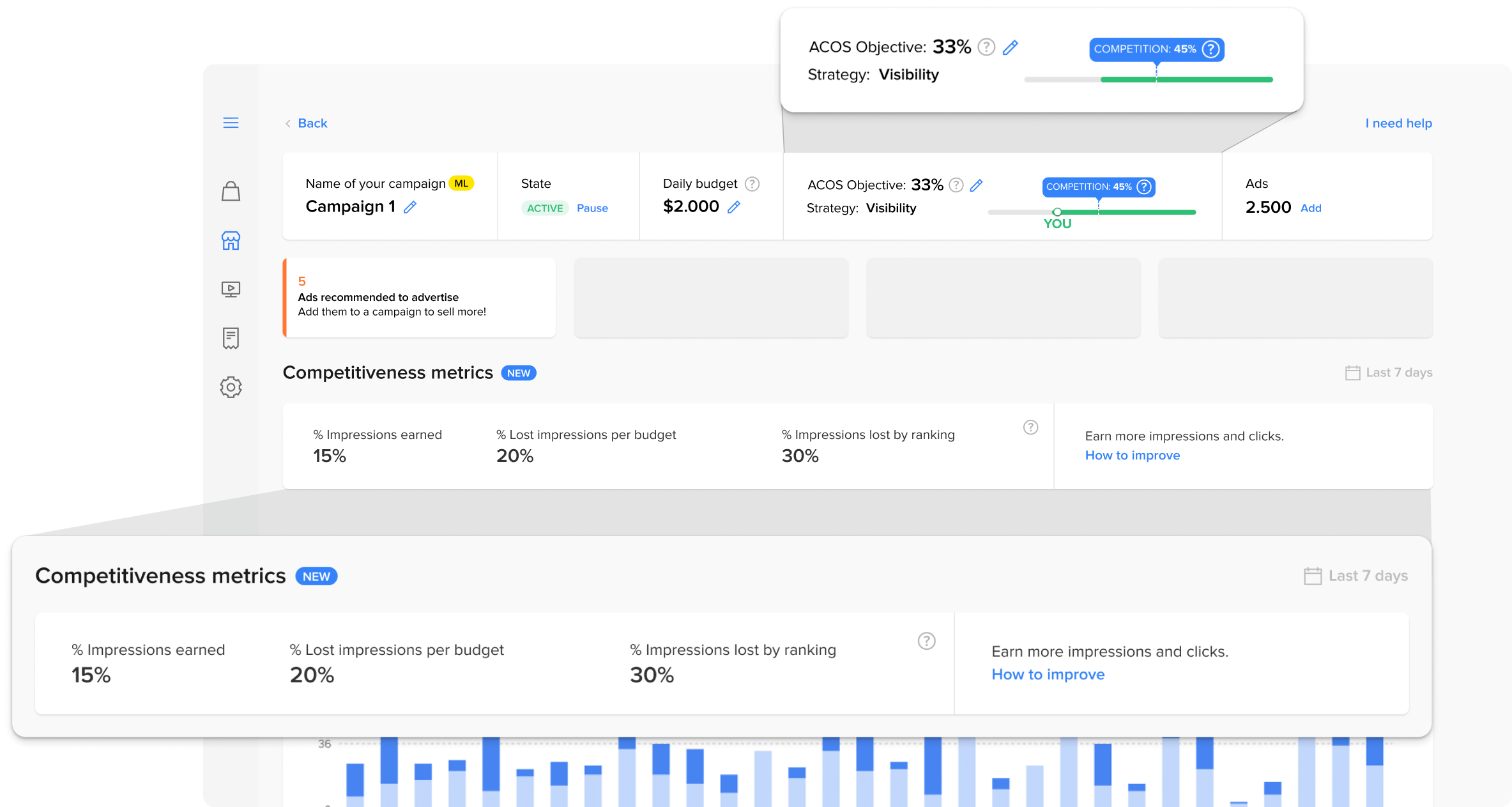1512x807 pixels.
Task: Click Add next to Ads count
Action: pyautogui.click(x=1310, y=208)
